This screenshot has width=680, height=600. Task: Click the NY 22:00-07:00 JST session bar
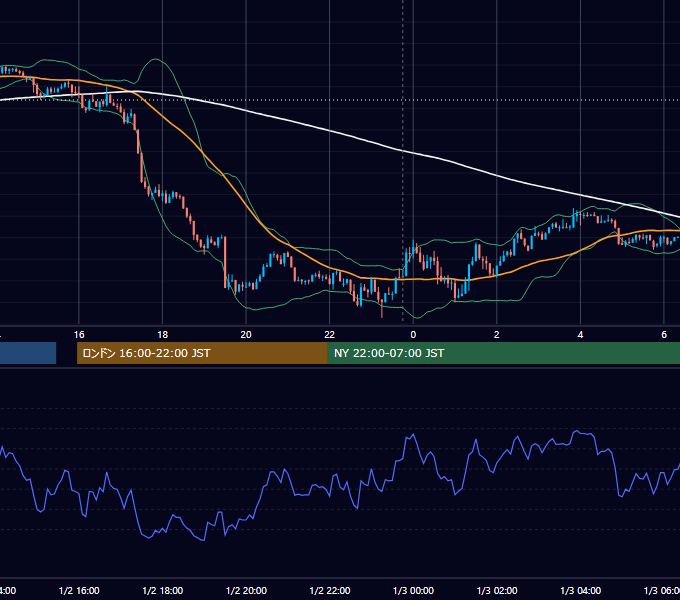[x=503, y=353]
